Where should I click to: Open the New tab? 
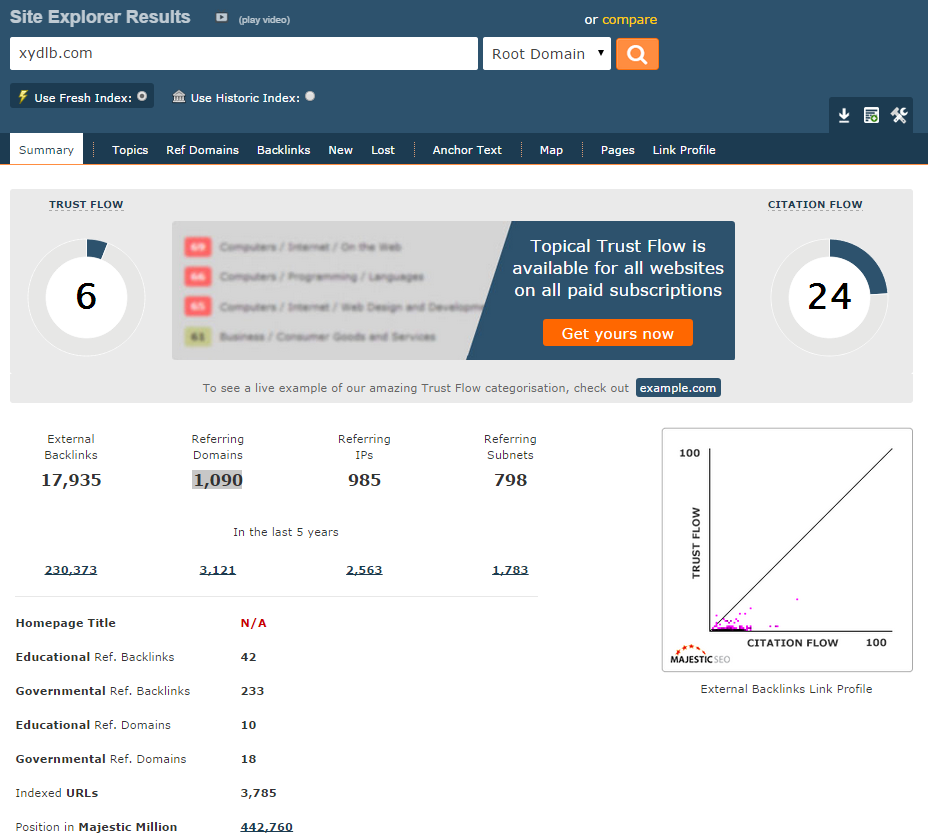pos(340,150)
